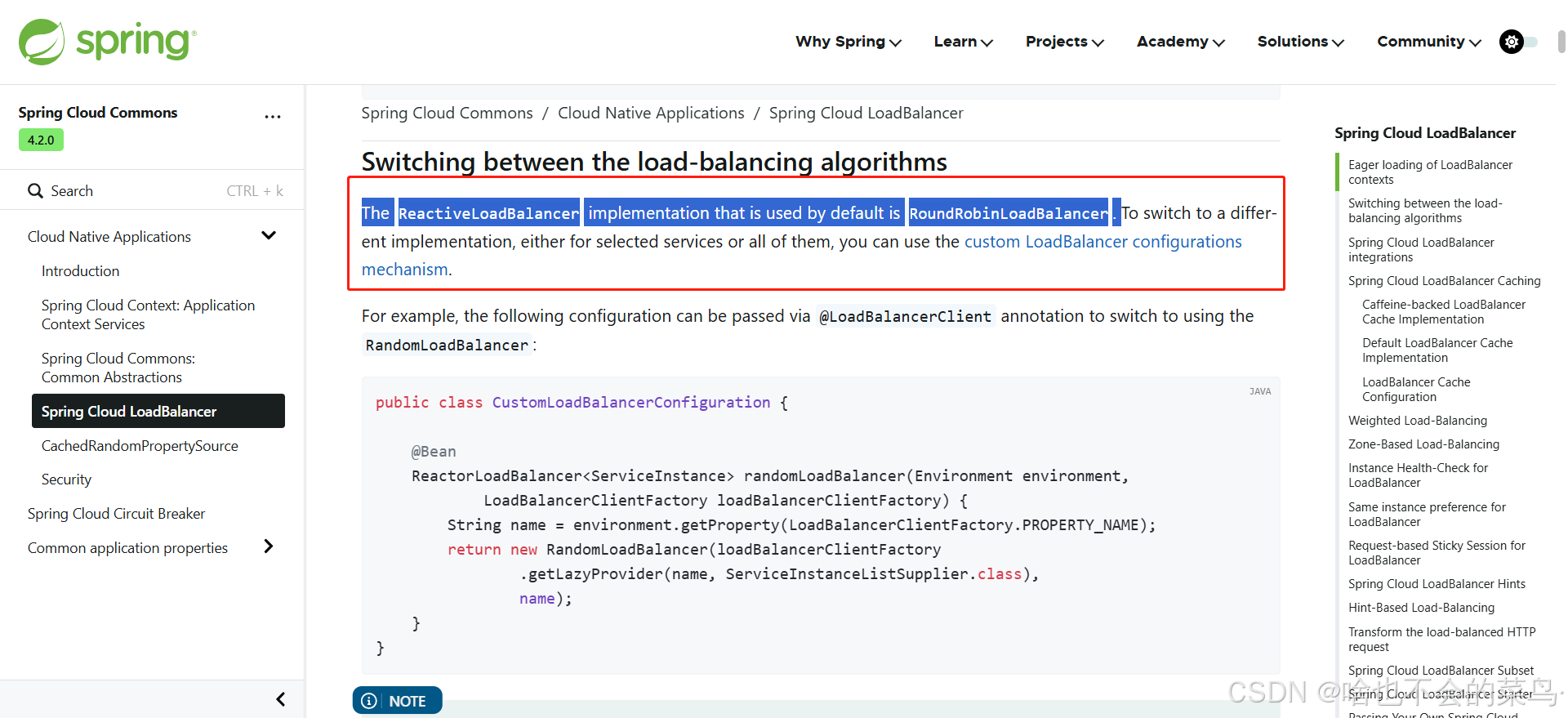Viewport: 1568px width, 718px height.
Task: Open the Why Spring menu
Action: click(849, 42)
